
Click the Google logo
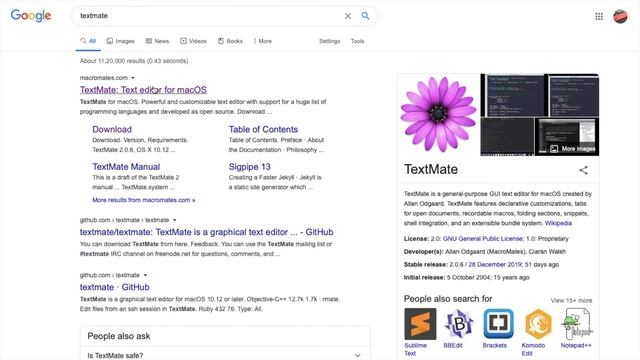(31, 16)
